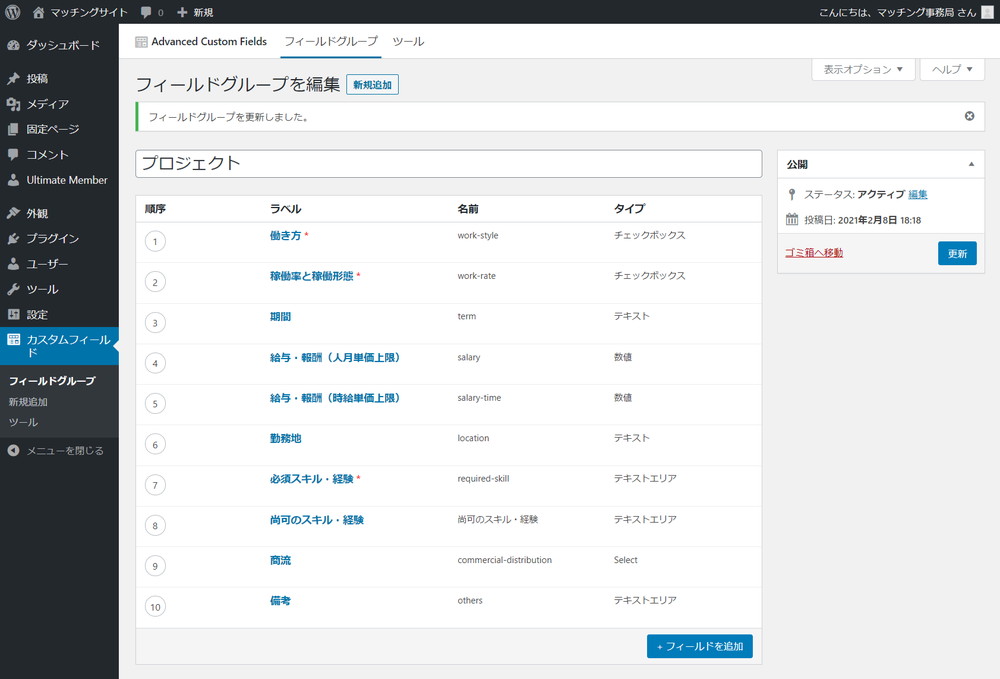Click the status key icon in 公開 box
The image size is (1000, 679).
pos(791,194)
